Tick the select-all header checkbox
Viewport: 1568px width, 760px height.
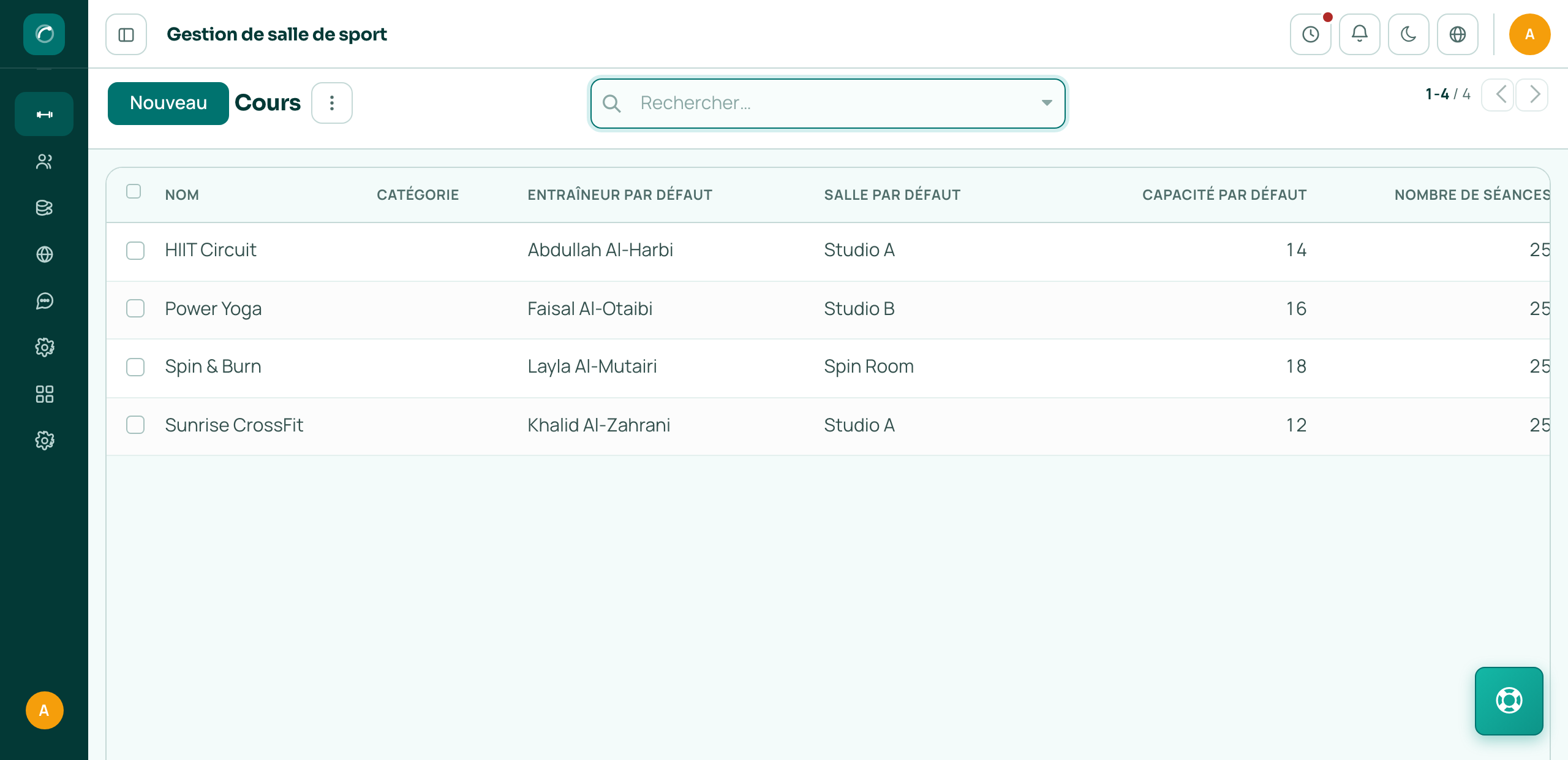[134, 192]
